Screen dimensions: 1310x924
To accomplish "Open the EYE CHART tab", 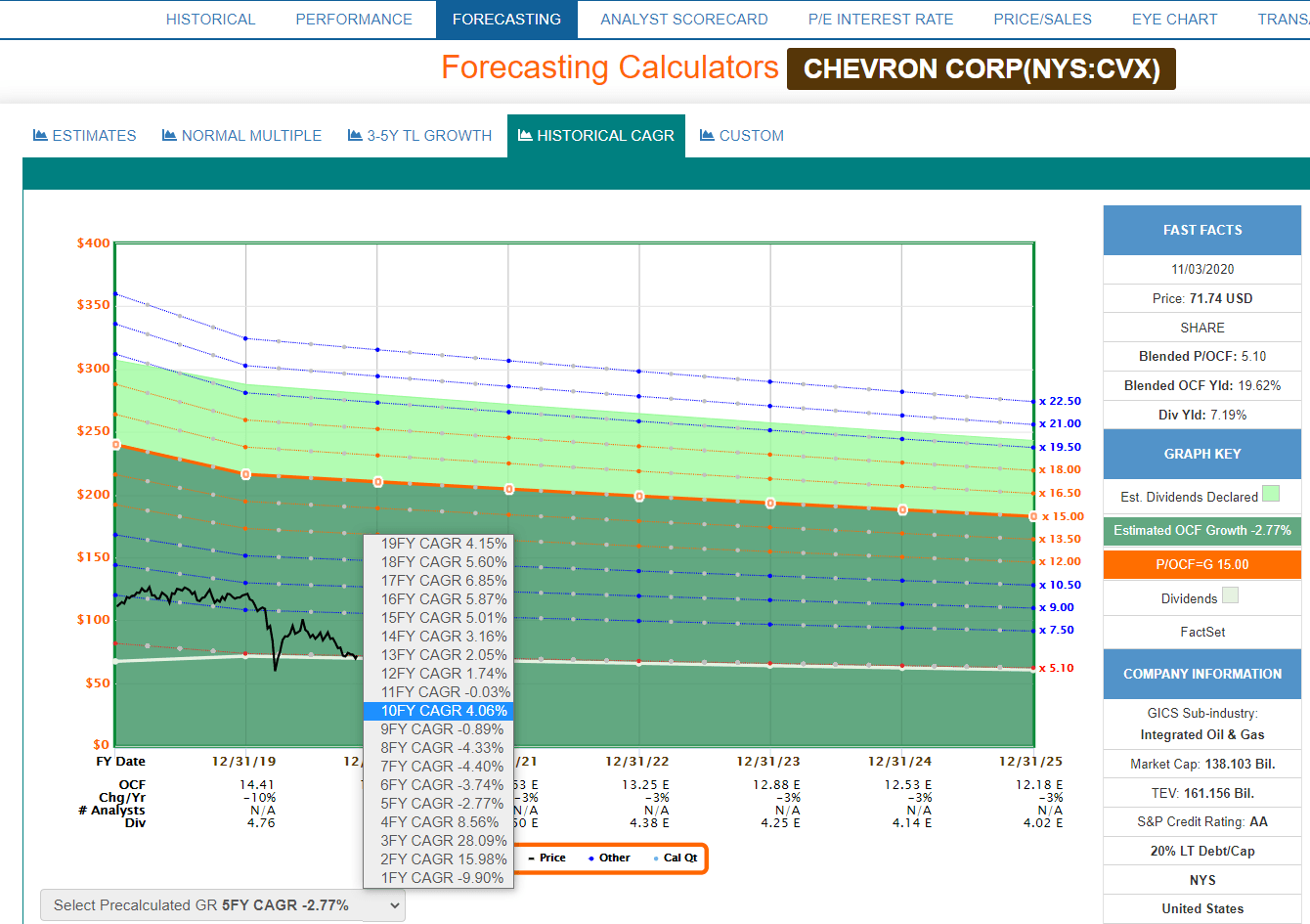I will point(1175,20).
